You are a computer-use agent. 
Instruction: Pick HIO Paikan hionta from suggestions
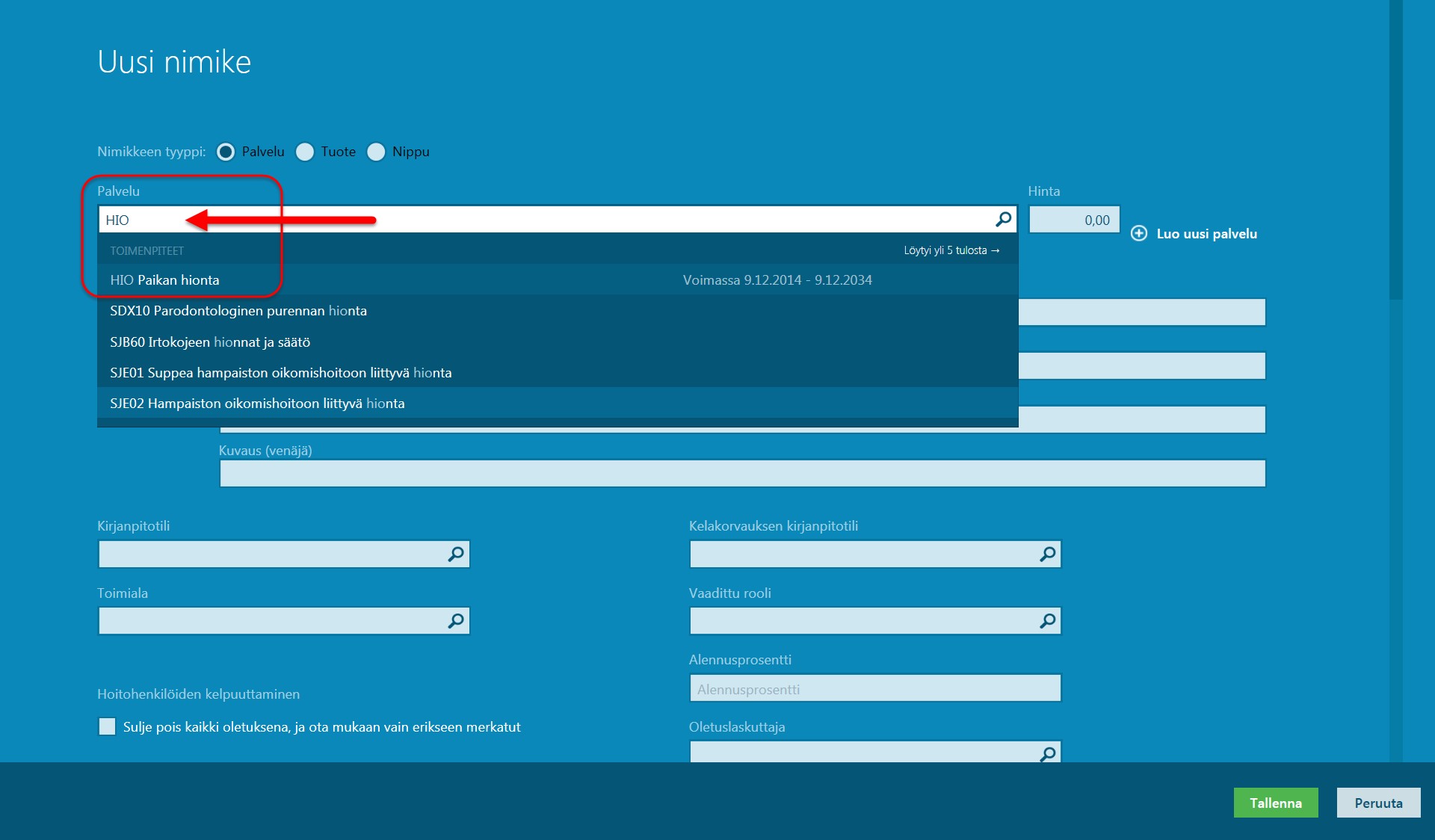point(164,280)
